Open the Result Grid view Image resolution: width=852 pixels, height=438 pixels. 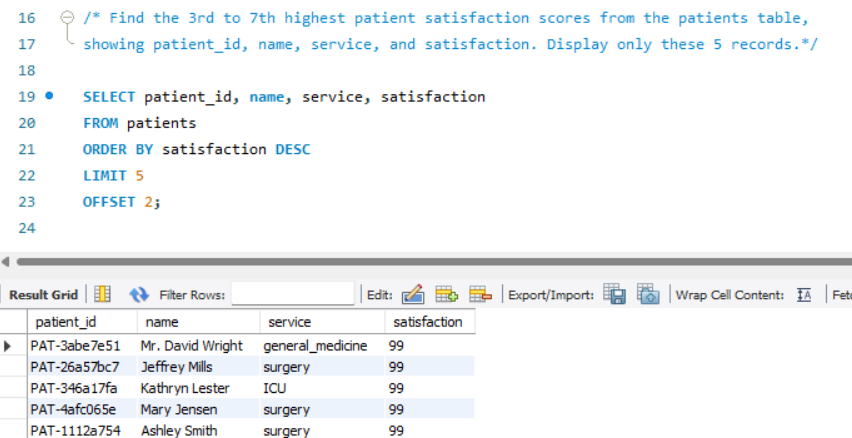point(43,295)
